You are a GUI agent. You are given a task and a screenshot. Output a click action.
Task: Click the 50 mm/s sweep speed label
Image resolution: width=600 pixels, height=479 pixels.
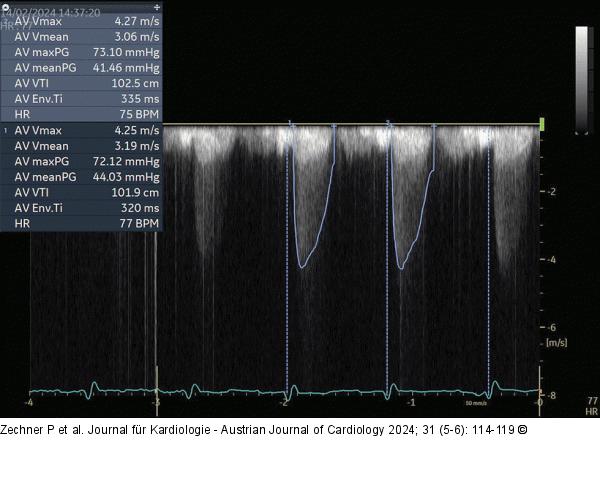(479, 404)
